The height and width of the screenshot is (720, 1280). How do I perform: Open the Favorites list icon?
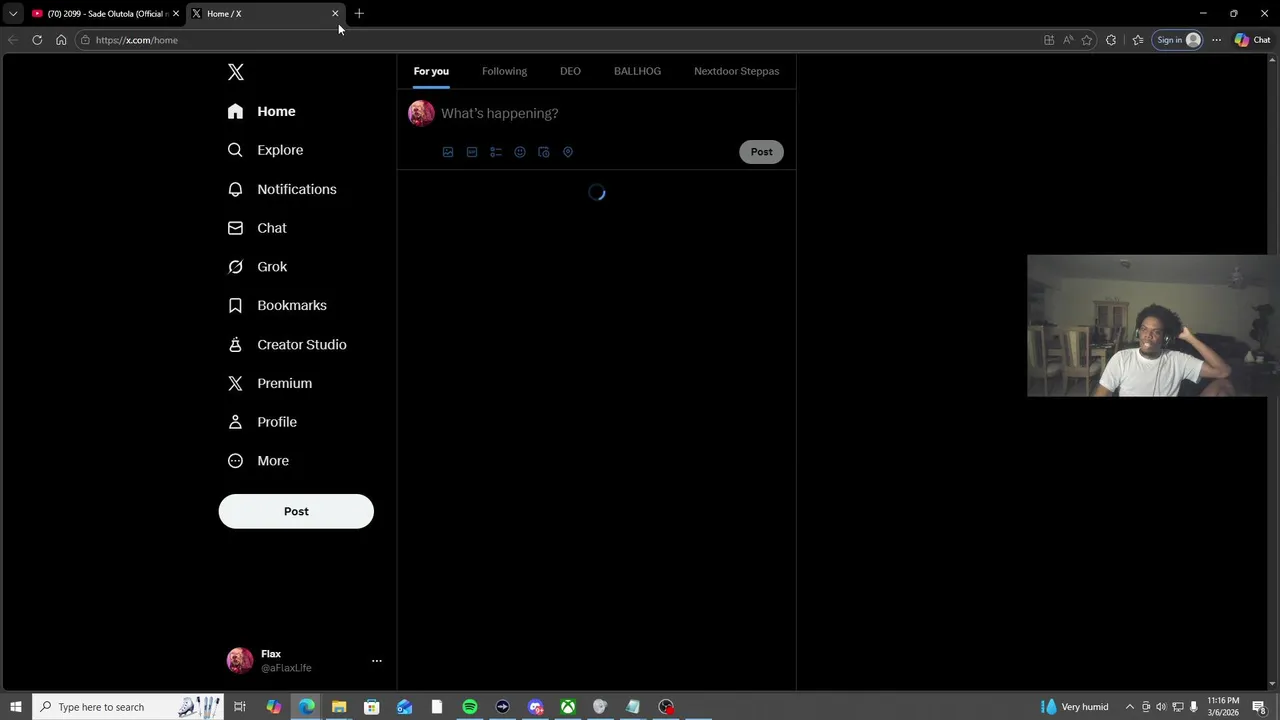pyautogui.click(x=1138, y=40)
